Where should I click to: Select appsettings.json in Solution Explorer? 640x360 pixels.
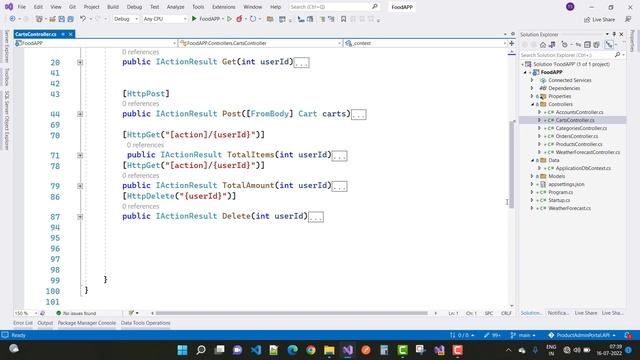click(x=566, y=184)
